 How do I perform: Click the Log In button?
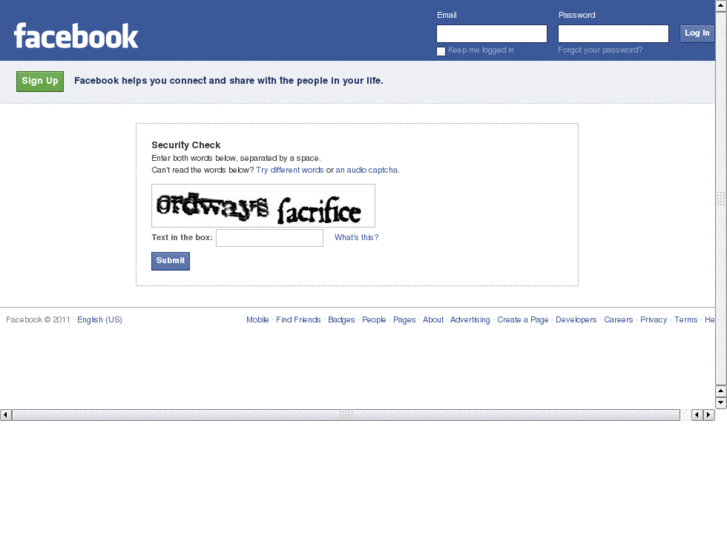[x=697, y=33]
